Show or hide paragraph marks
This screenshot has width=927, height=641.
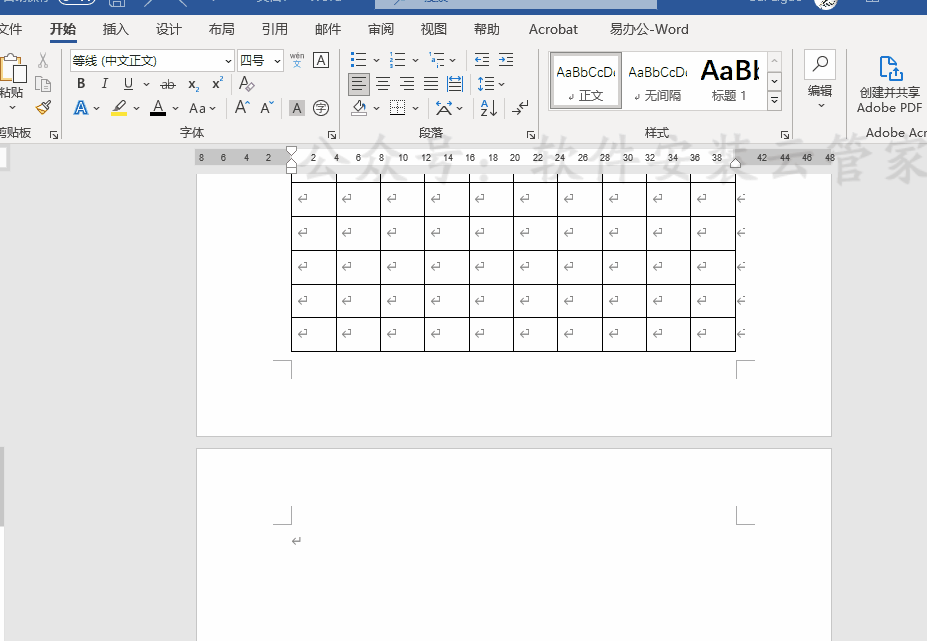coord(520,108)
